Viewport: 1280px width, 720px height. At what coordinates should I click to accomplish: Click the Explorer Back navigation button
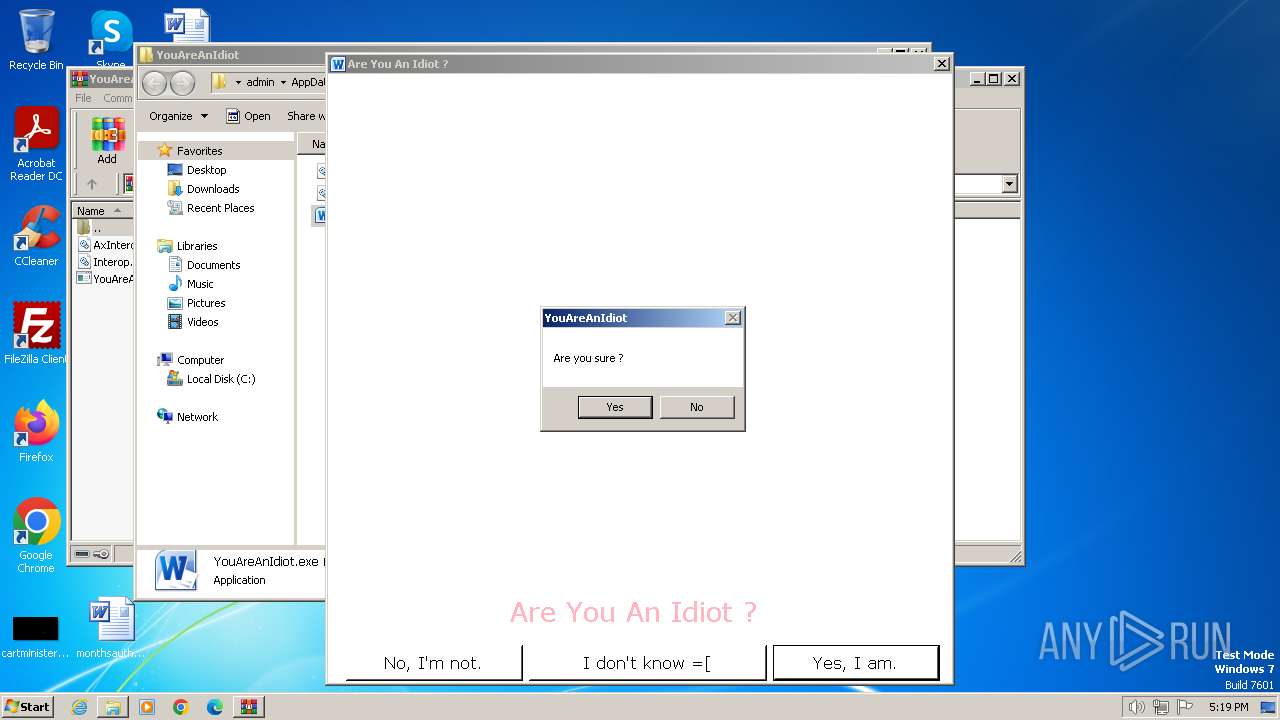[154, 83]
